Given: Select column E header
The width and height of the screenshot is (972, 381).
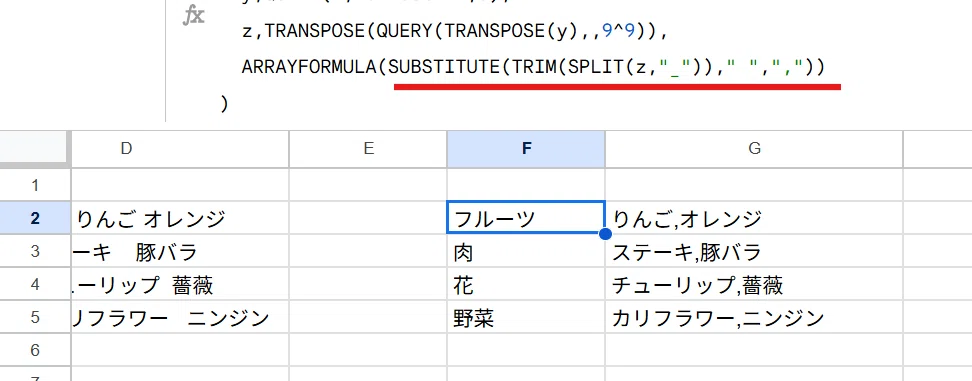Looking at the screenshot, I should click(x=368, y=149).
